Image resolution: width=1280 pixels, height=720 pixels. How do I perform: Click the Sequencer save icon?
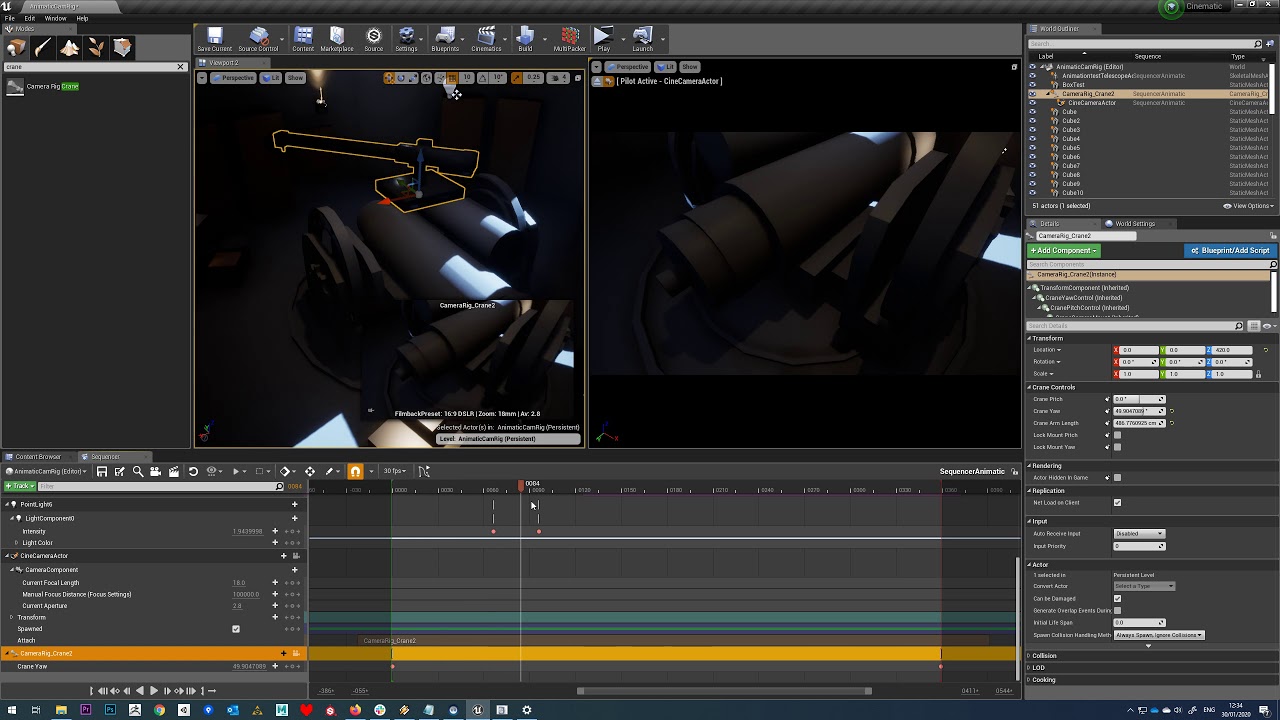click(102, 471)
